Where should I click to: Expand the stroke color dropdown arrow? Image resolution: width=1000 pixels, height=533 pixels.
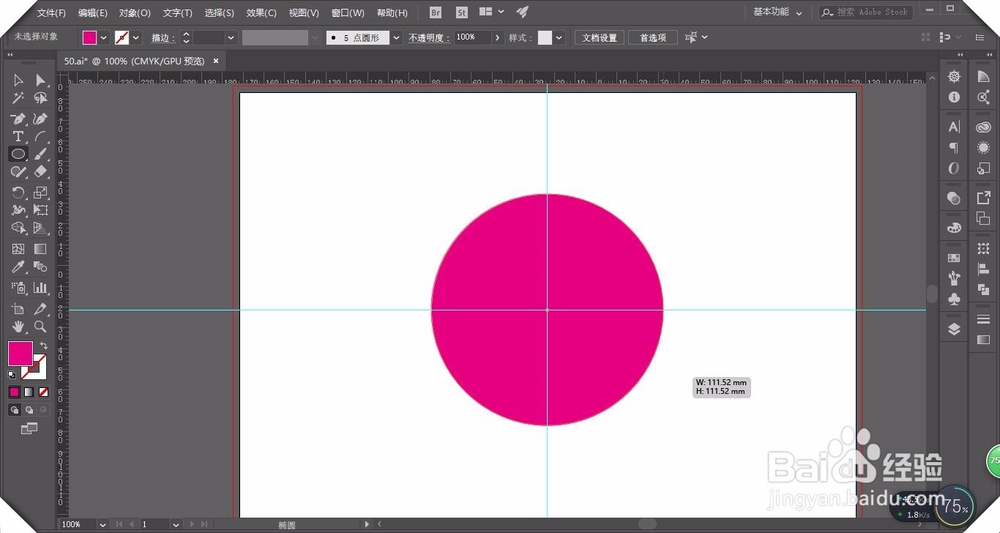click(135, 38)
